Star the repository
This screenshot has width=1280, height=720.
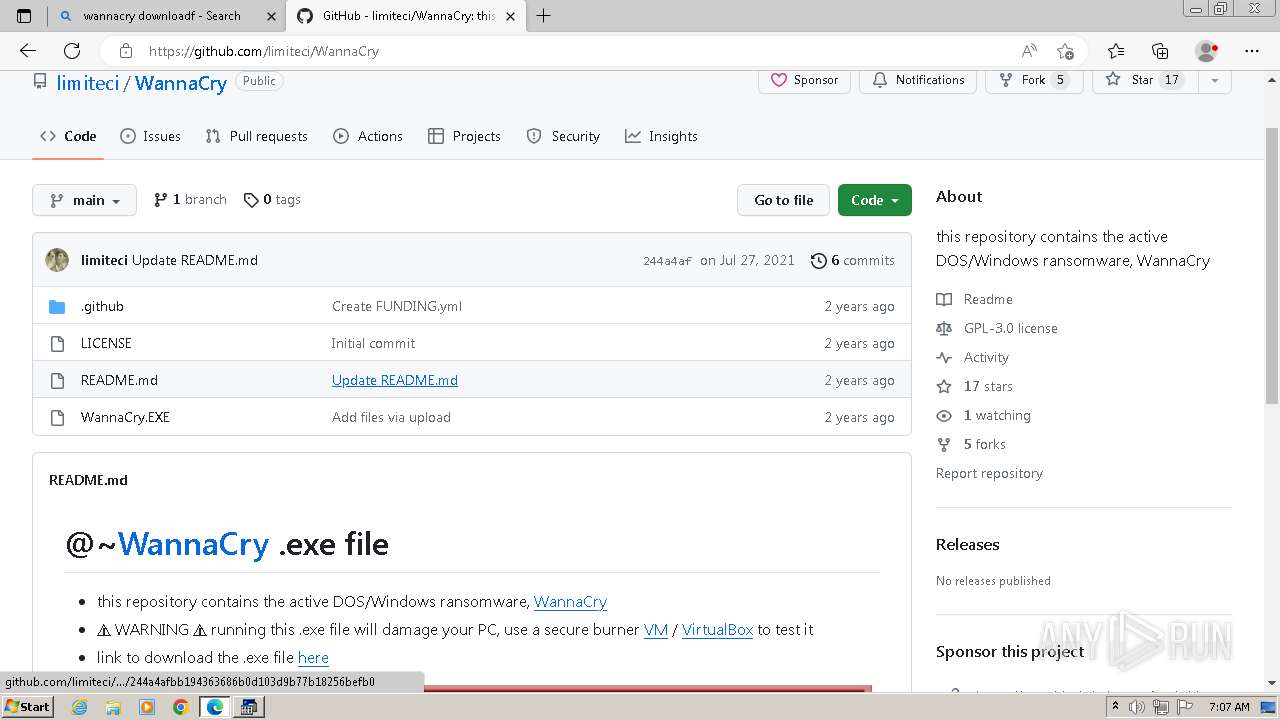pos(1145,80)
